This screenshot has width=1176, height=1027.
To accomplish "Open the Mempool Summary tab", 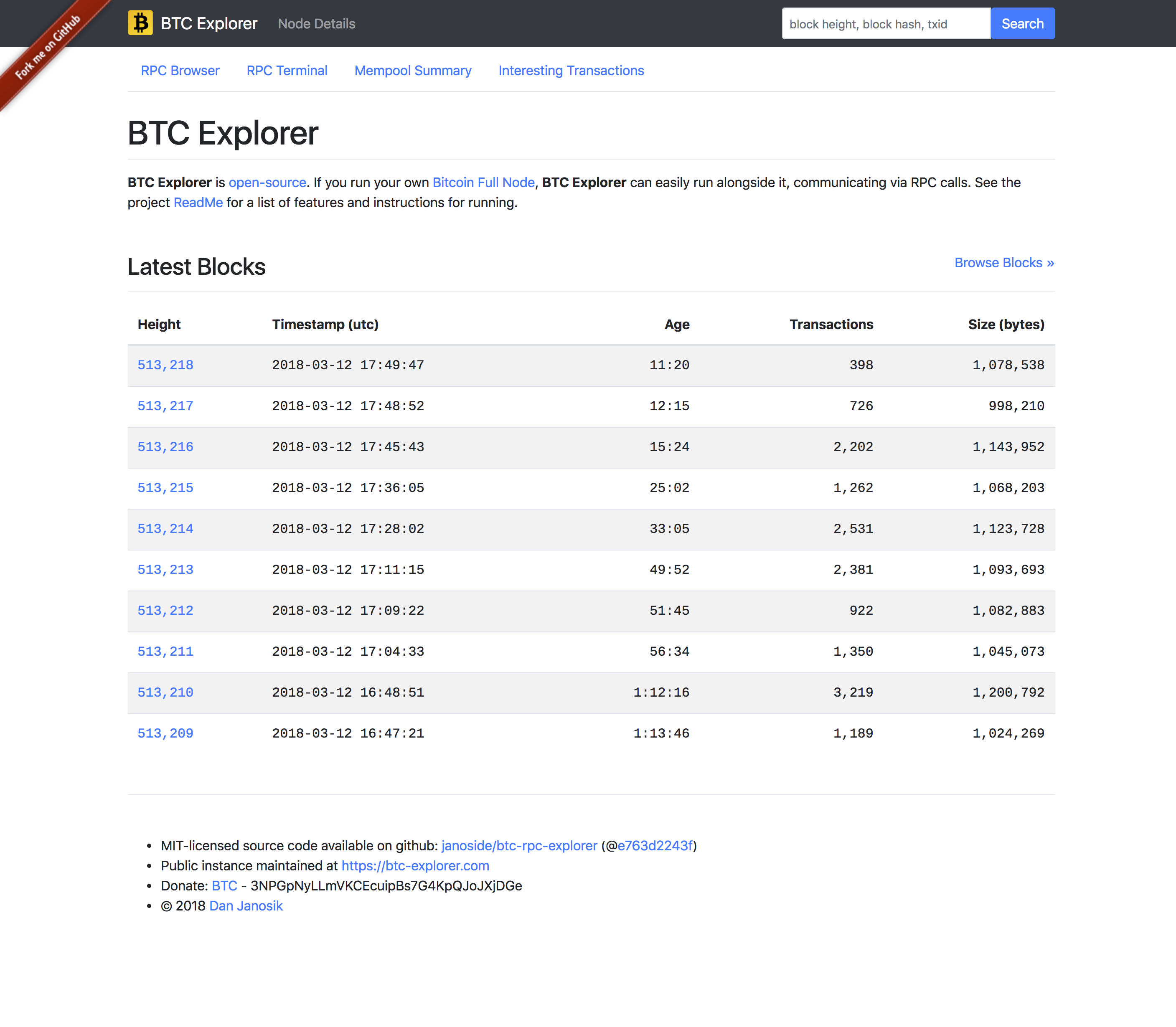I will pos(413,71).
